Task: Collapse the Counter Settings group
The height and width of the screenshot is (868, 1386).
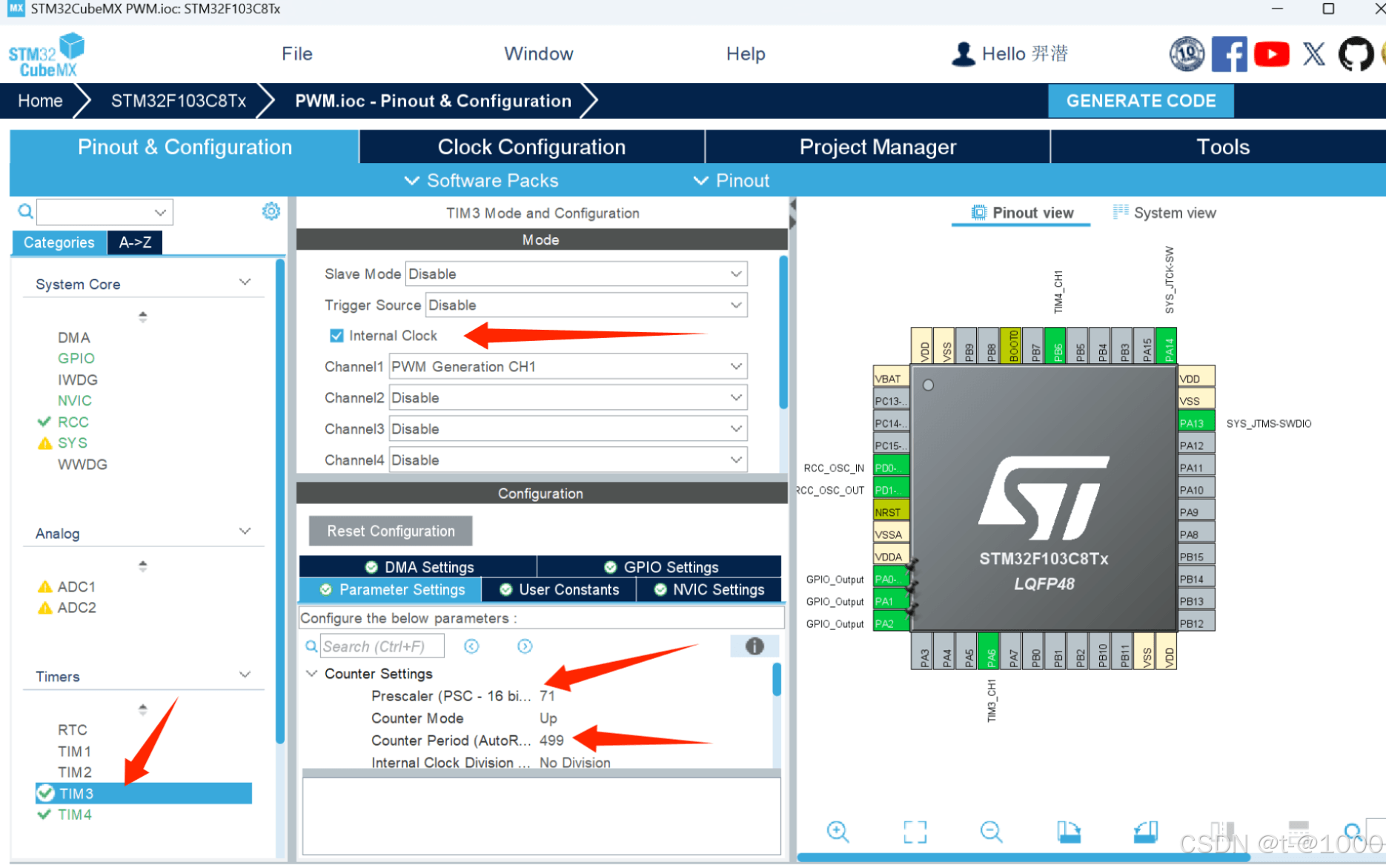Action: (x=312, y=673)
